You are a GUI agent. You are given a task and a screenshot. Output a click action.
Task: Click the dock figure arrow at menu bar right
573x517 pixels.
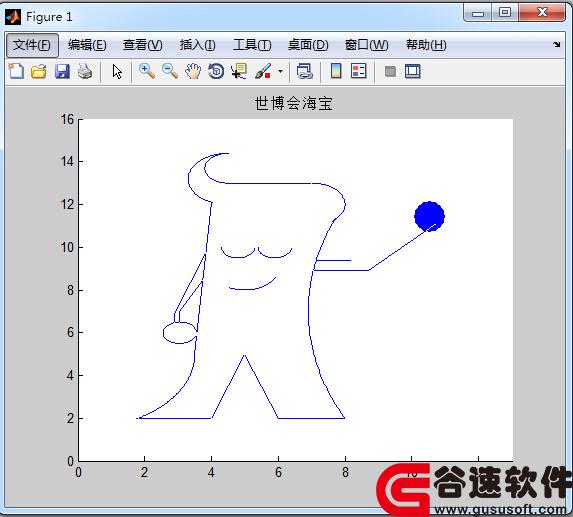[556, 45]
